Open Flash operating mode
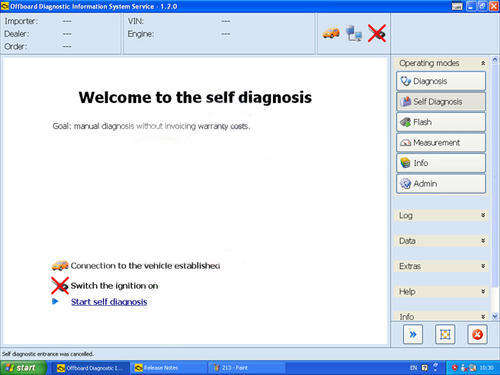The image size is (500, 375). [441, 122]
